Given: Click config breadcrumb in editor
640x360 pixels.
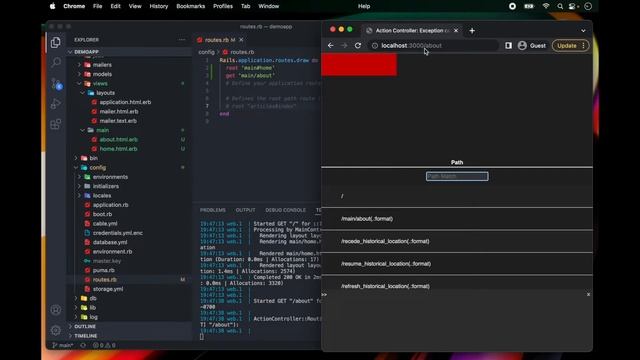Looking at the screenshot, I should (x=206, y=52).
